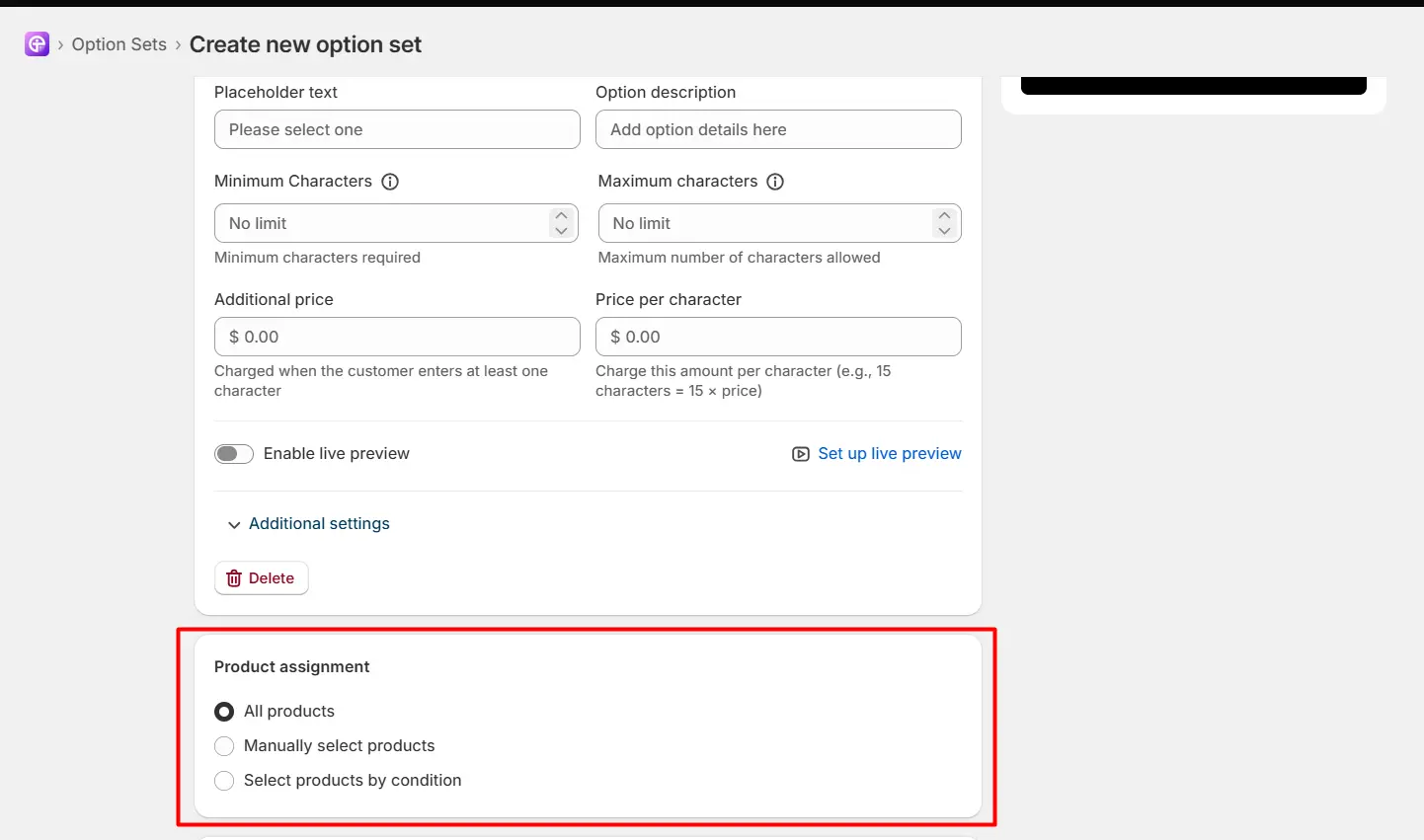Toggle the Enable live preview switch

pyautogui.click(x=234, y=454)
